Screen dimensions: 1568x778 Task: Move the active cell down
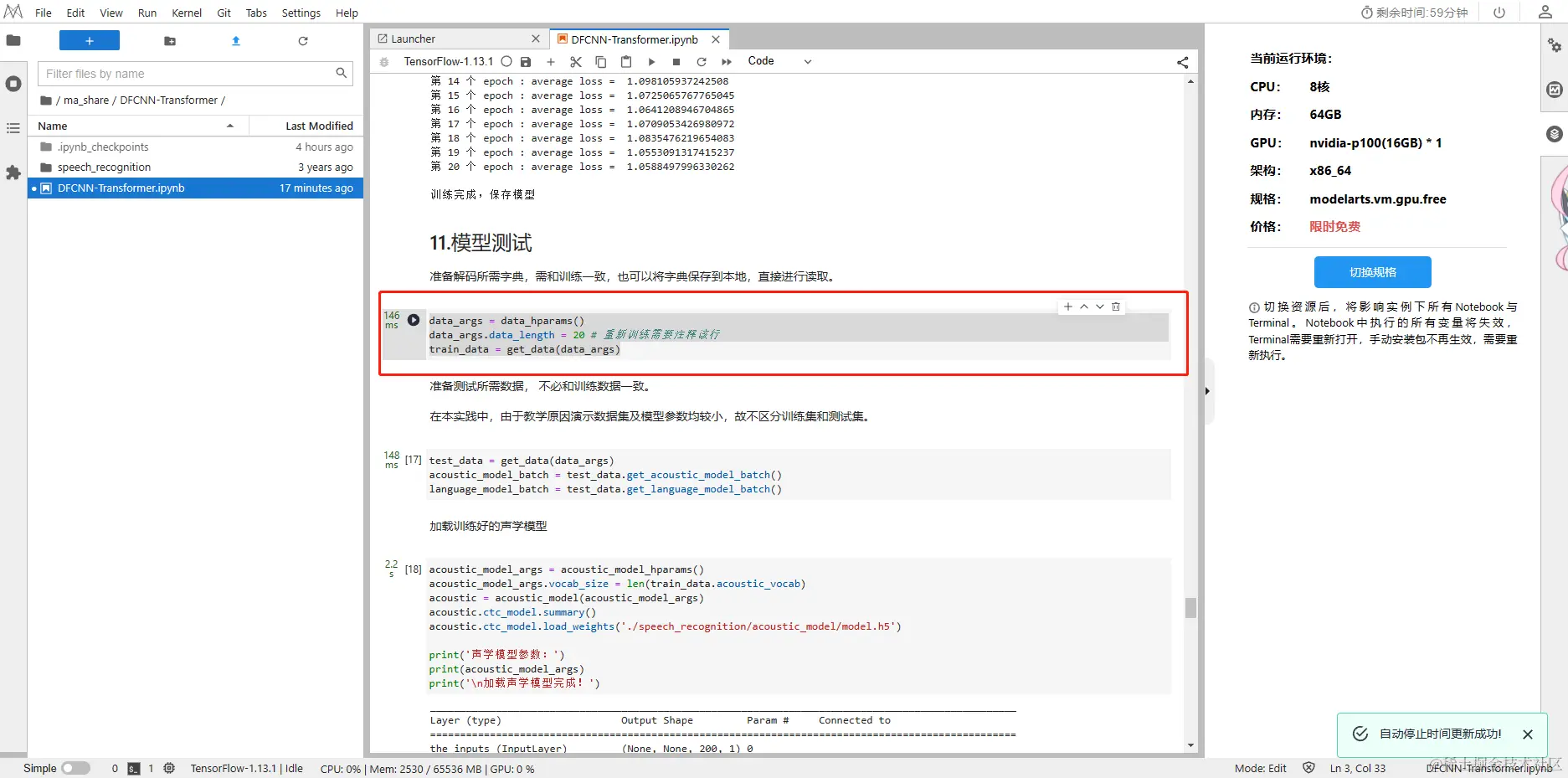tap(1100, 307)
